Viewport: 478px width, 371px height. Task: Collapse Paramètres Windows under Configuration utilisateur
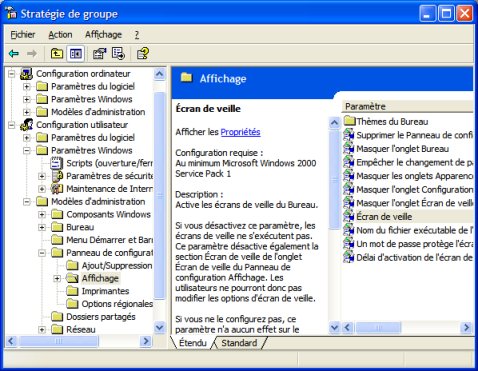click(27, 150)
